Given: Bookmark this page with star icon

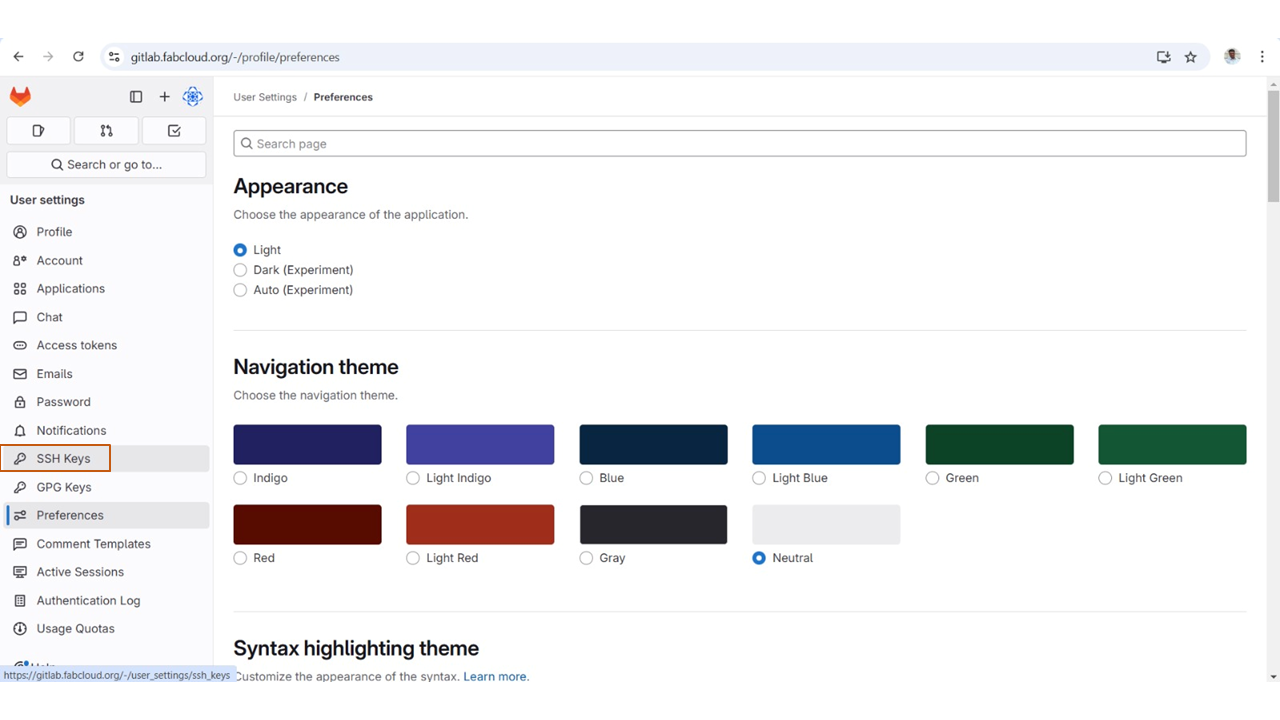Looking at the screenshot, I should click(1190, 57).
